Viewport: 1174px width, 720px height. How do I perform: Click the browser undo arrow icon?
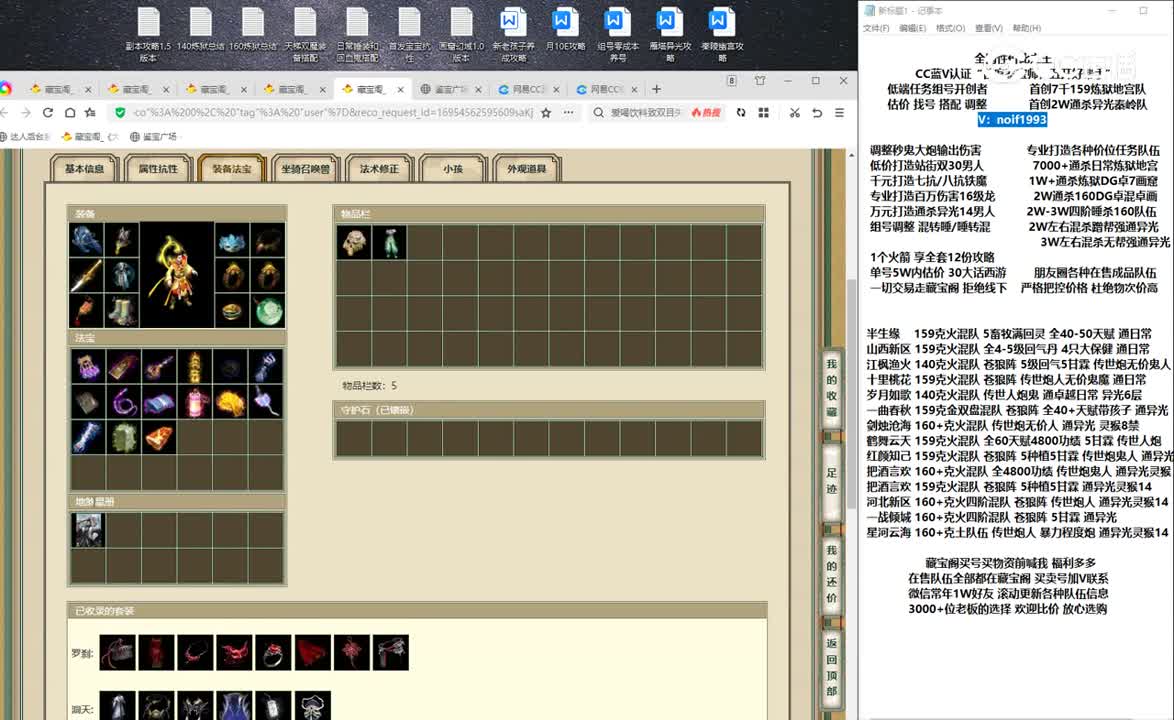[x=817, y=112]
